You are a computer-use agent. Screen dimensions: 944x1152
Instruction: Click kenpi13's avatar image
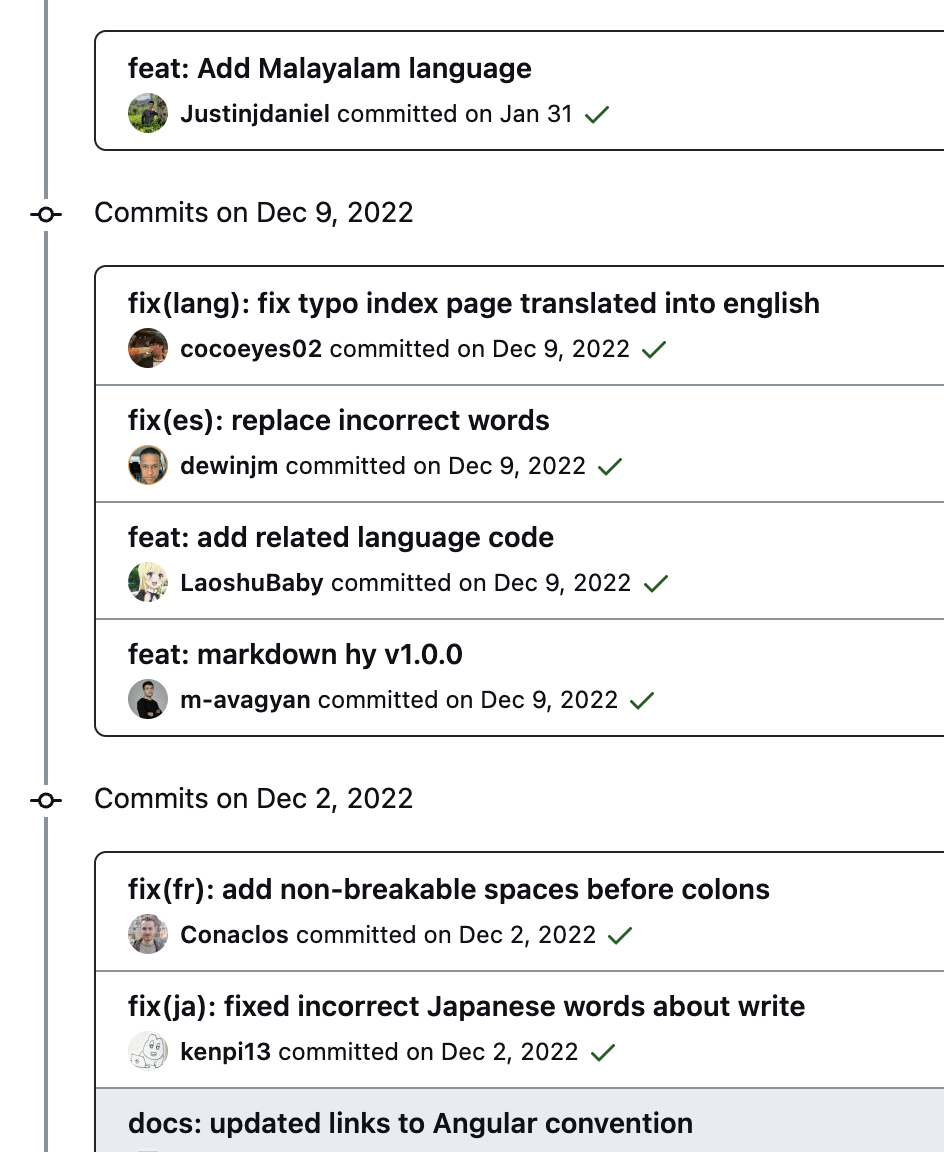pos(148,1052)
